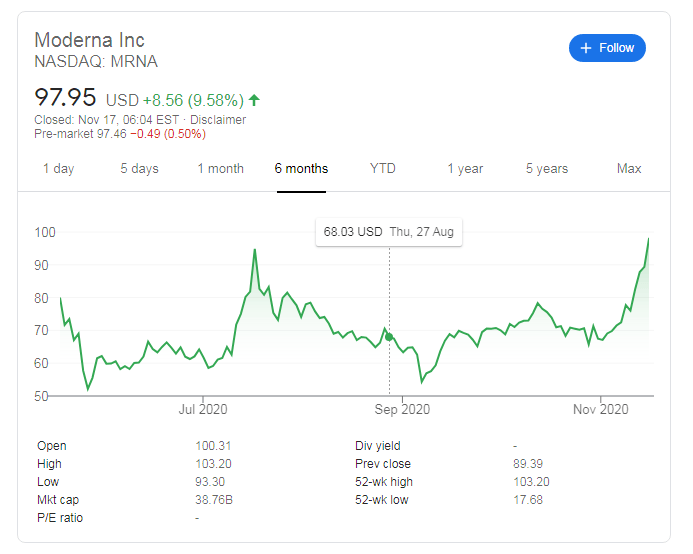Switch chart to Max range
The width and height of the screenshot is (693, 554).
click(629, 168)
